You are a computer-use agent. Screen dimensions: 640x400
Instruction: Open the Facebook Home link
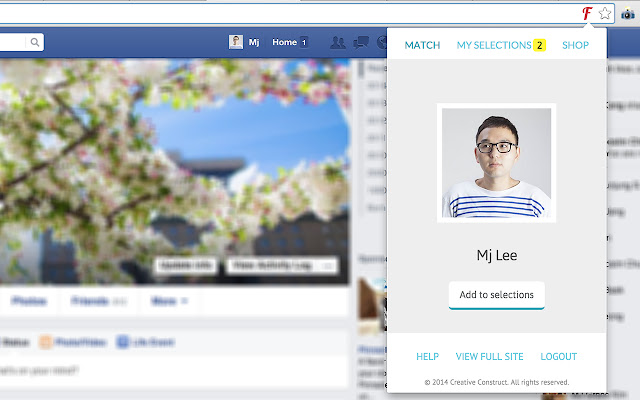click(x=284, y=42)
